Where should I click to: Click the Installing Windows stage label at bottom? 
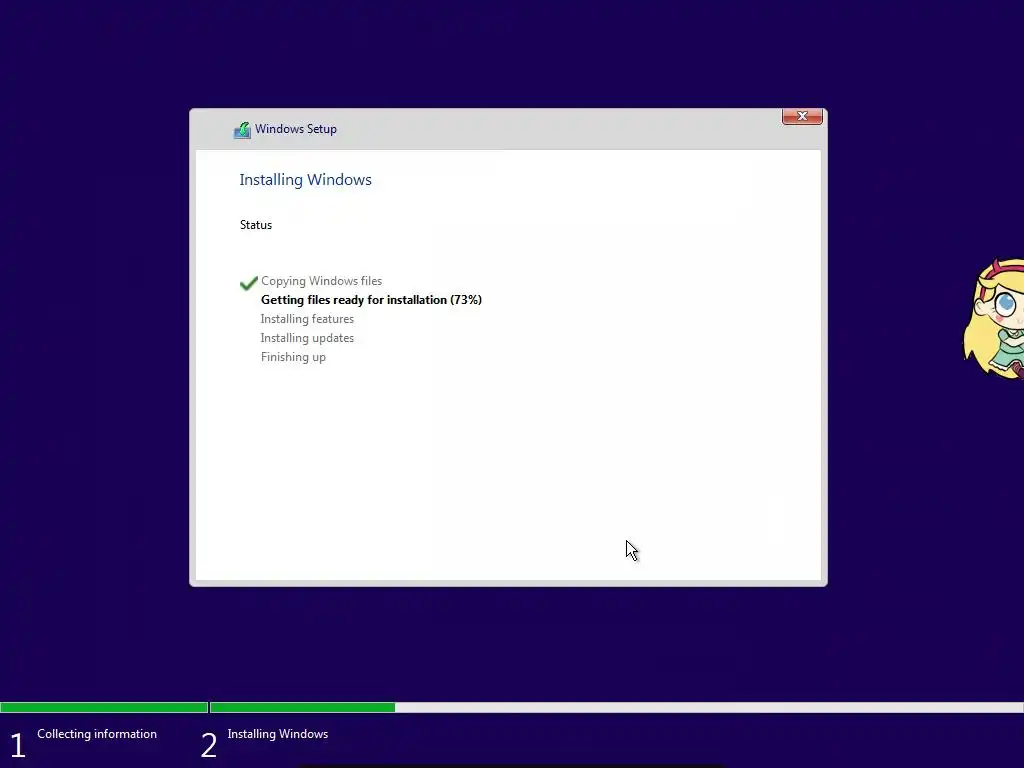click(x=278, y=734)
